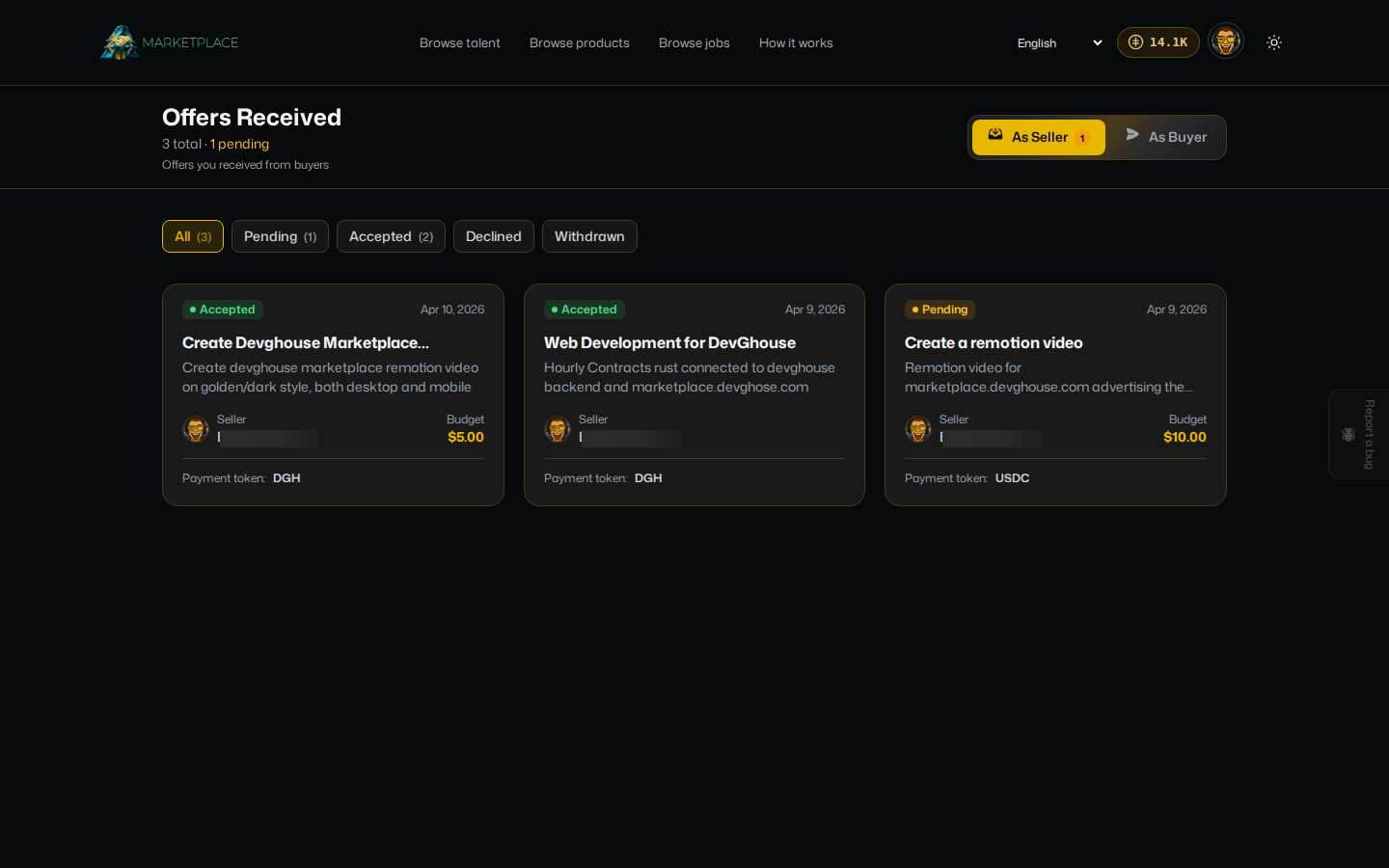Click the $10.00 budget value
The image size is (1389, 868).
[1185, 437]
